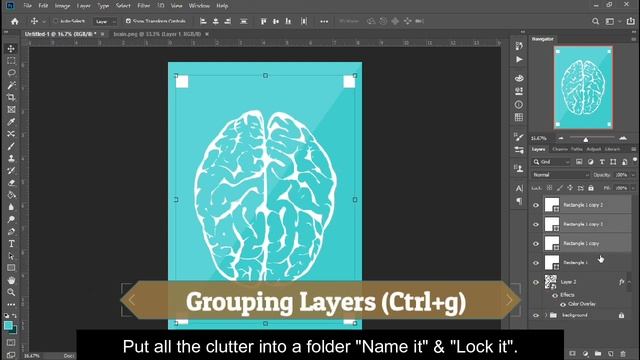Select the Move tool in the toolbox
The image size is (640, 360).
(x=11, y=49)
